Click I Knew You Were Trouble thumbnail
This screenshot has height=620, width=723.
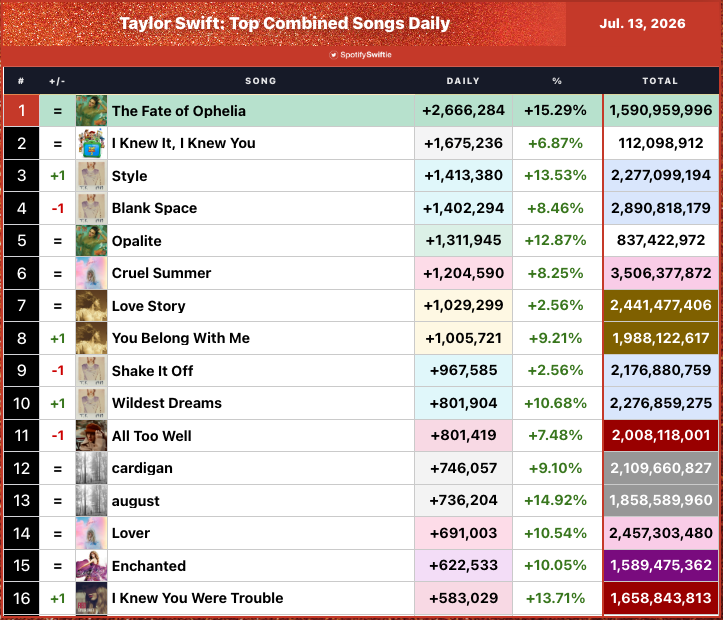[x=91, y=598]
